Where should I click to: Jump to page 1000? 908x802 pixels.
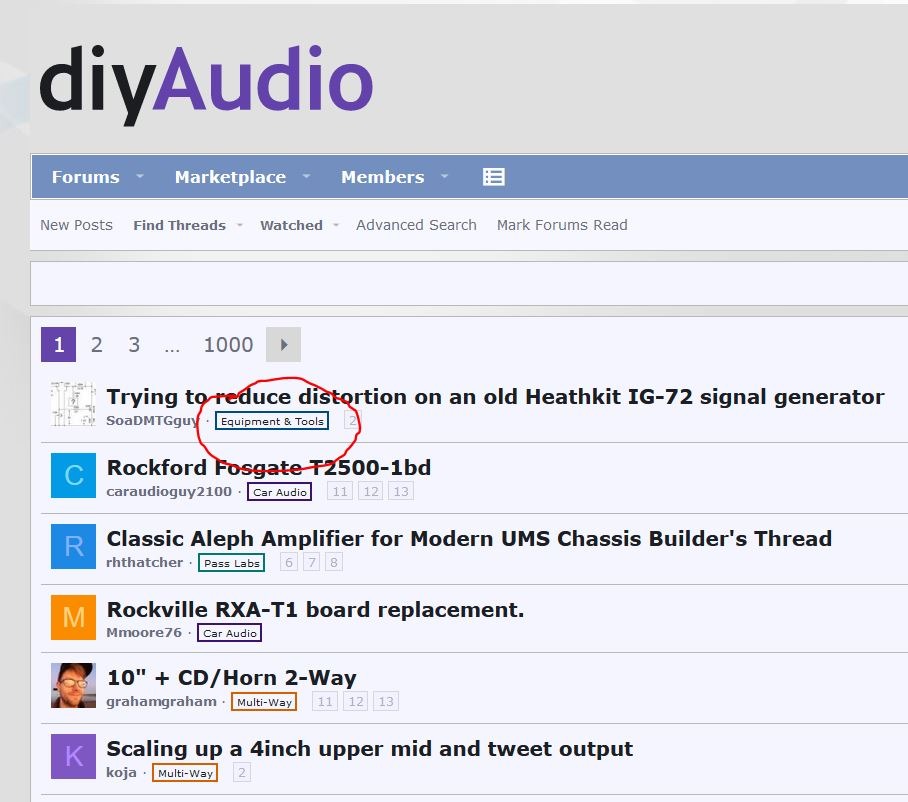coord(228,345)
